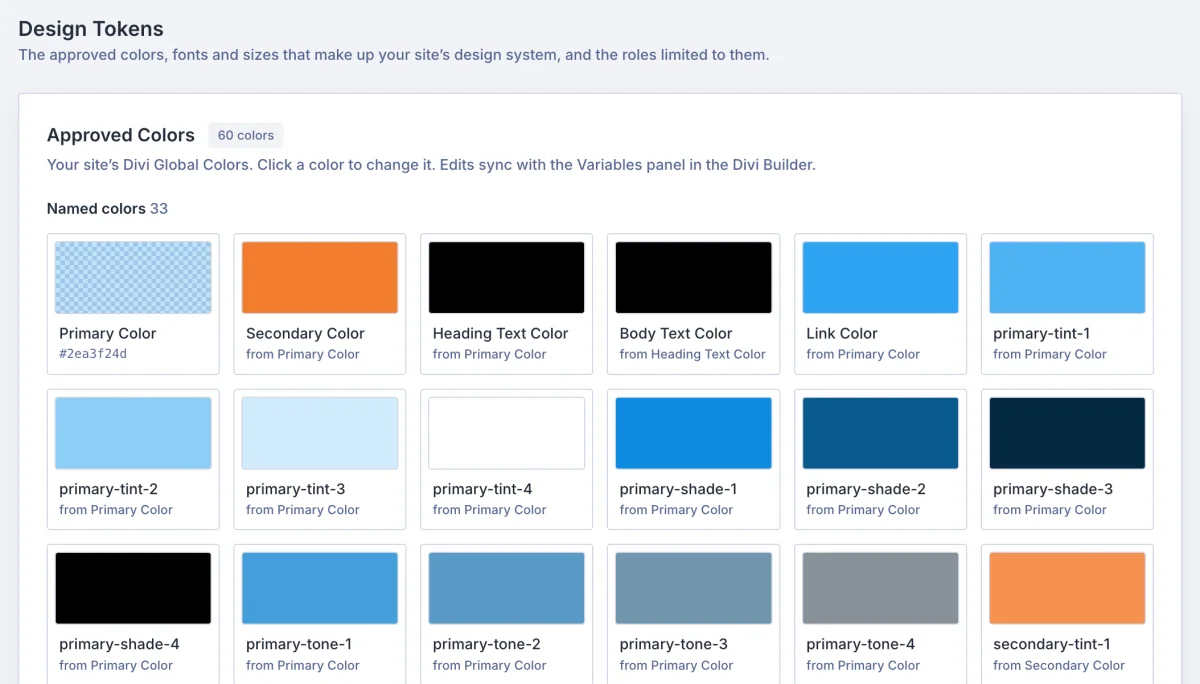Click the primary-tone-1 name label
1200x684 pixels.
tap(300, 644)
